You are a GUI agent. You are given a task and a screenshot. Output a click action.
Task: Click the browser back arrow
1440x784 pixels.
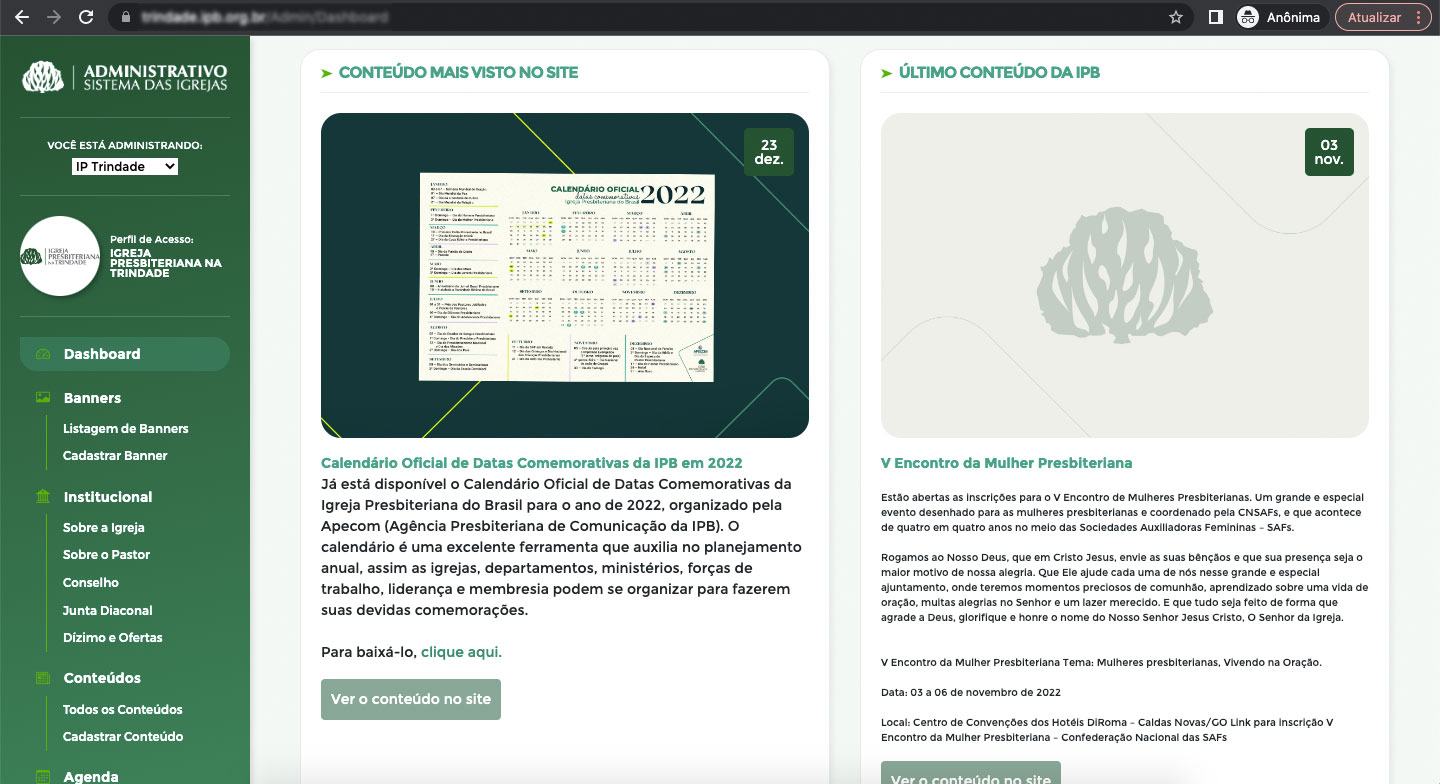[x=22, y=17]
